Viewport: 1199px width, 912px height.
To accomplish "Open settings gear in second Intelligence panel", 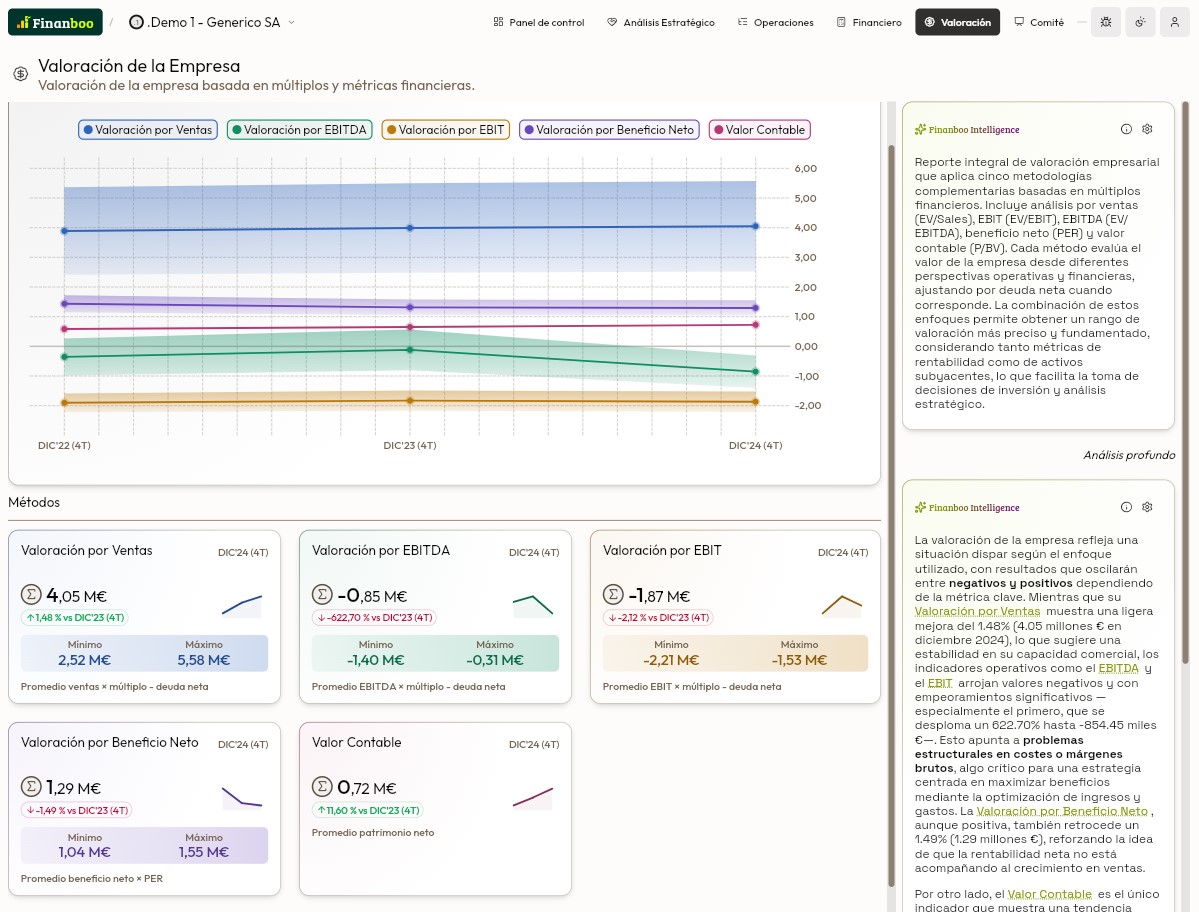I will 1147,507.
